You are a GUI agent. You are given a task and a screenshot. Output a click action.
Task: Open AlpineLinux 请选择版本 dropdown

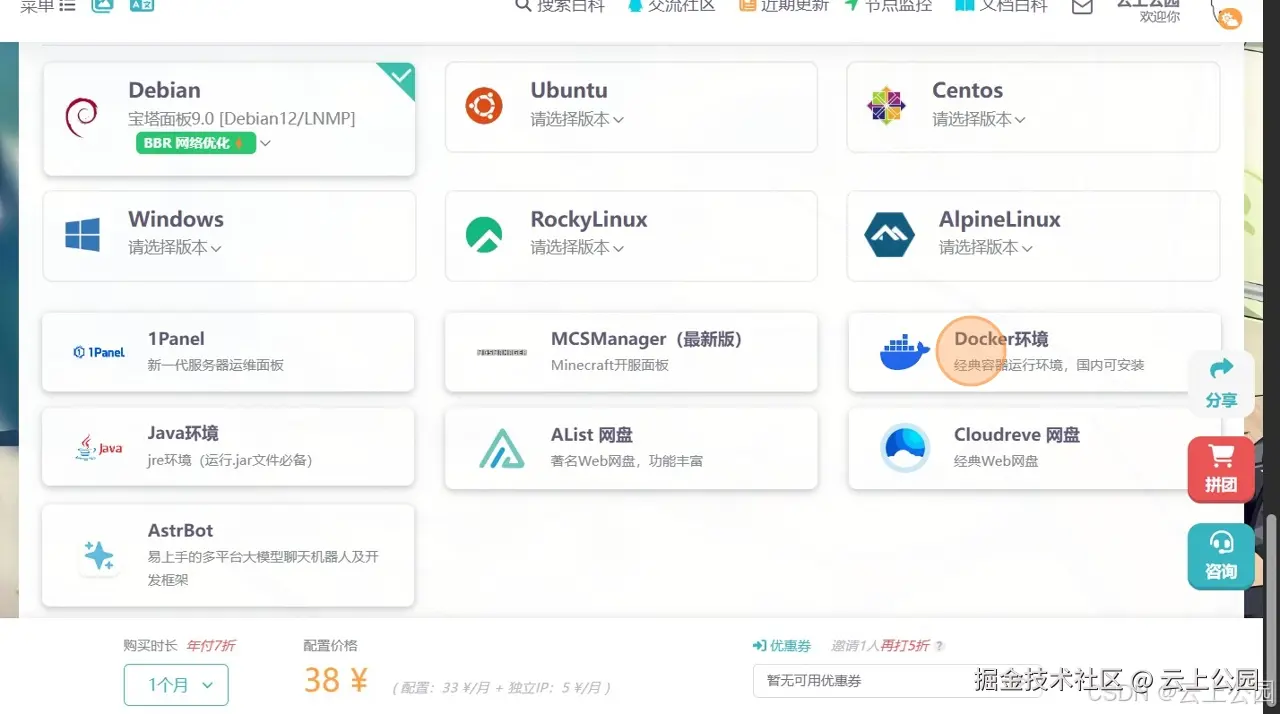point(986,247)
